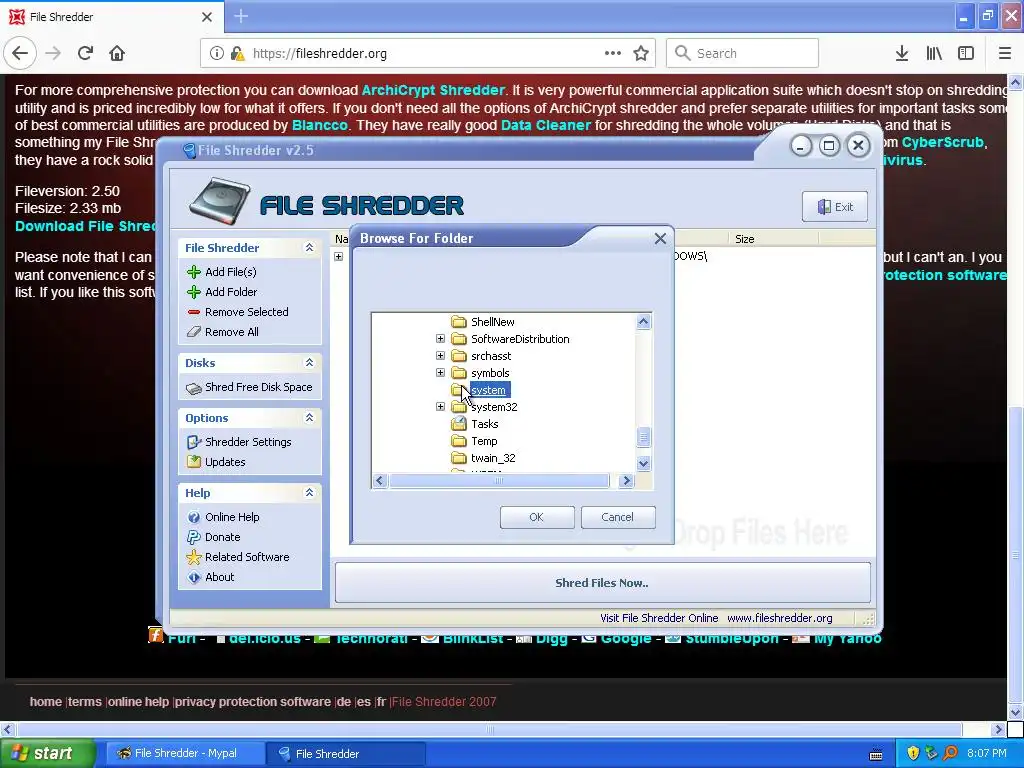Image resolution: width=1024 pixels, height=768 pixels.
Task: Click the About info icon
Action: coord(194,577)
